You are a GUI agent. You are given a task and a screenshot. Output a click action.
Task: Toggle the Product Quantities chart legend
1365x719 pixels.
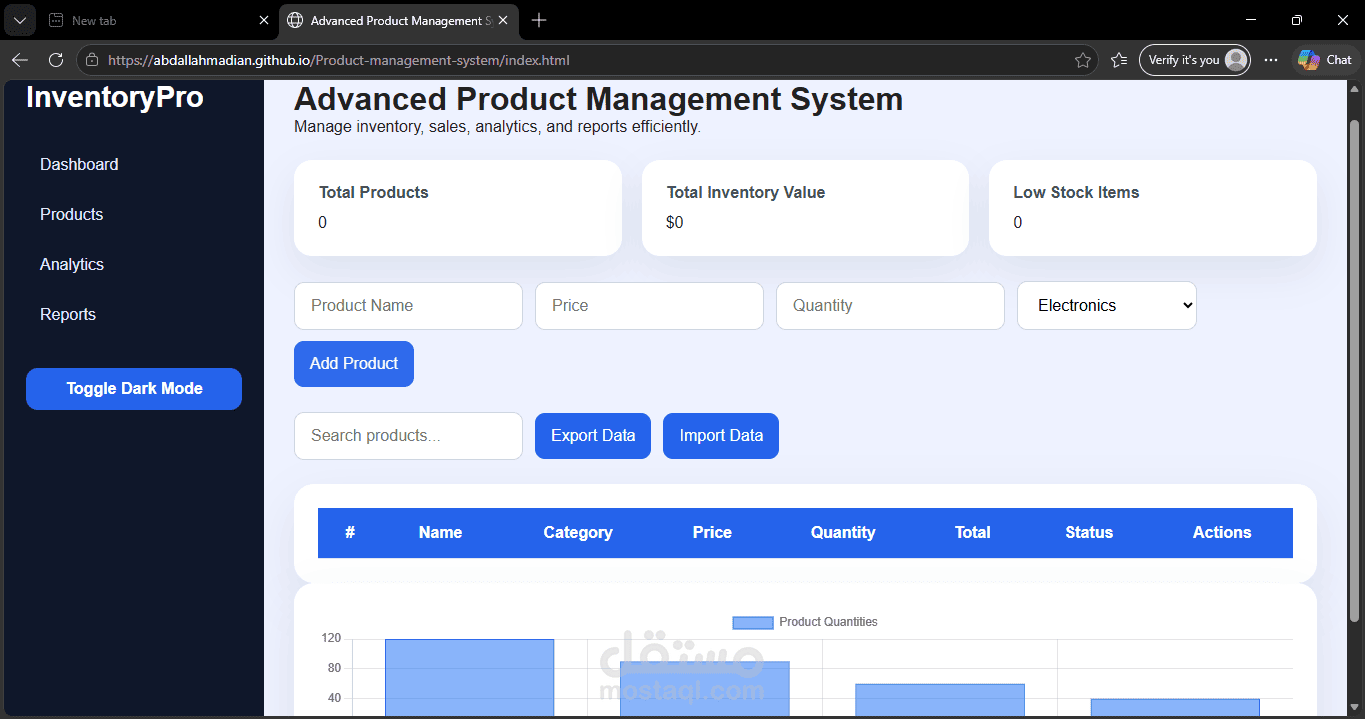805,622
